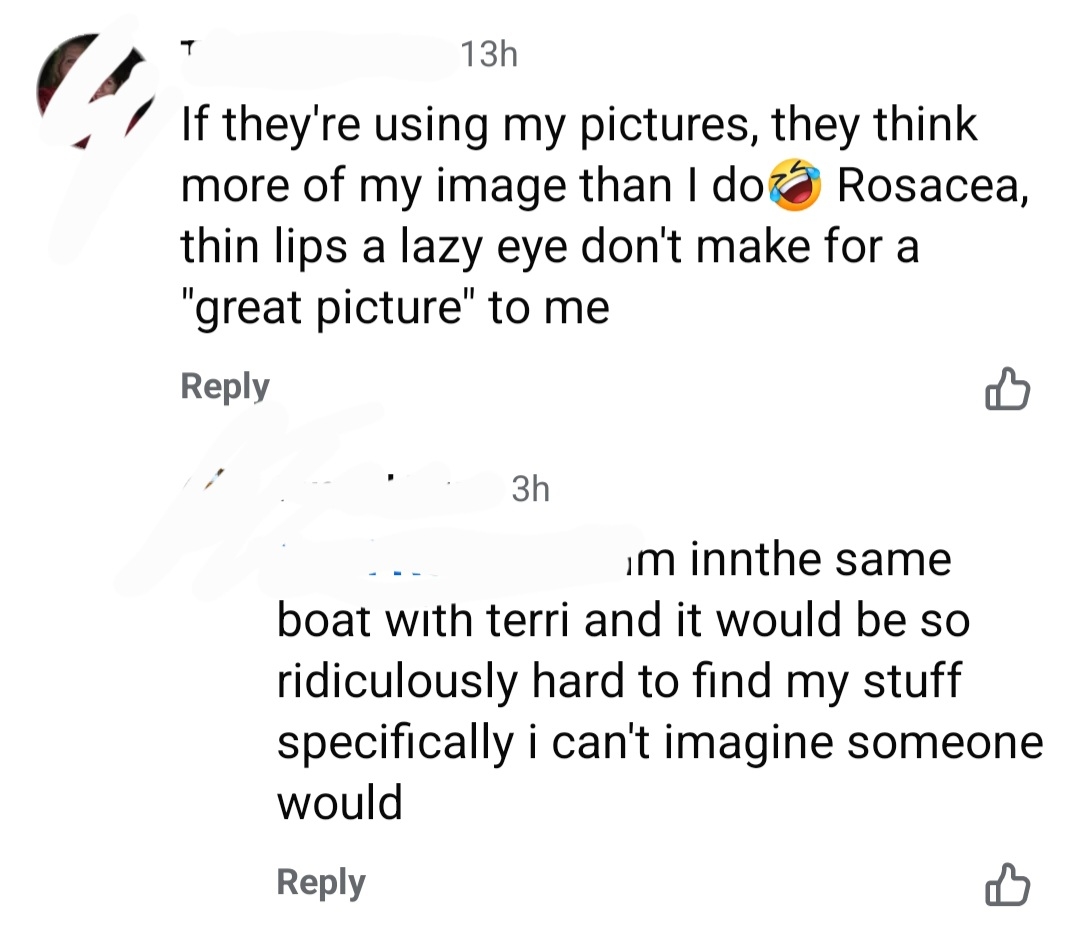
Task: Like the reply mentioning same boat with terri
Action: [x=1006, y=885]
